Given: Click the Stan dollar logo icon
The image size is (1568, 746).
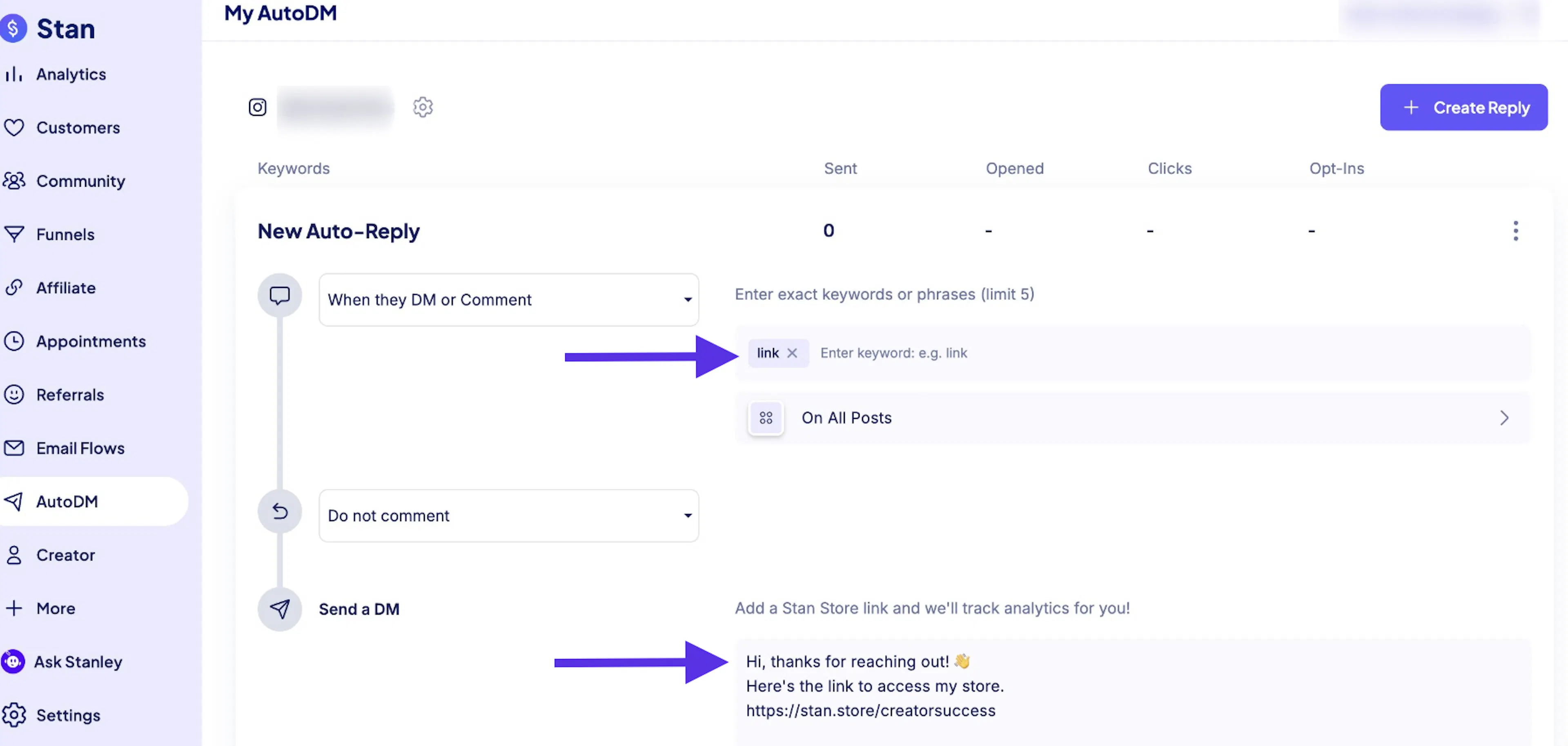Looking at the screenshot, I should coord(13,29).
